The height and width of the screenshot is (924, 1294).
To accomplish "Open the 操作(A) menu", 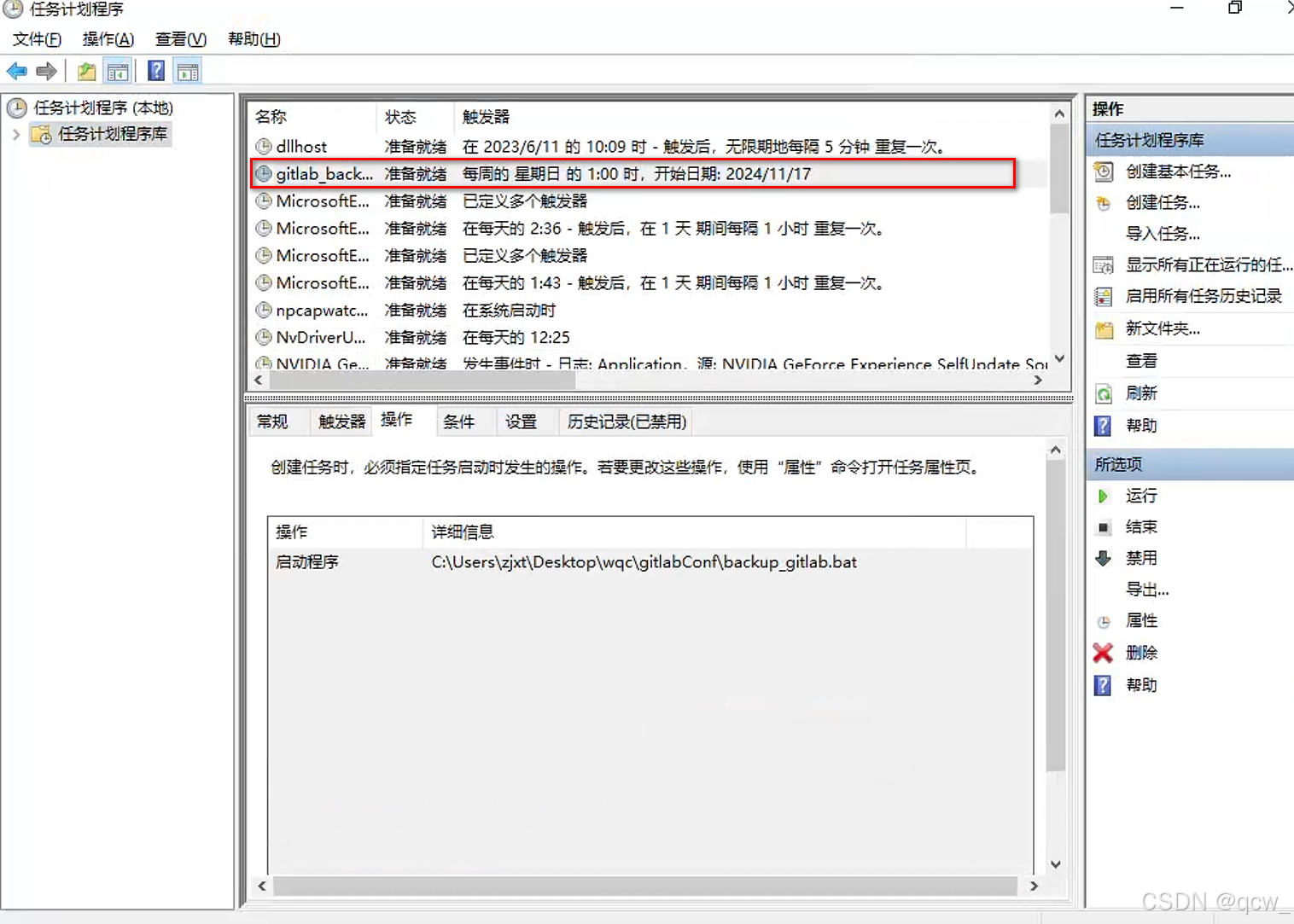I will pos(108,39).
